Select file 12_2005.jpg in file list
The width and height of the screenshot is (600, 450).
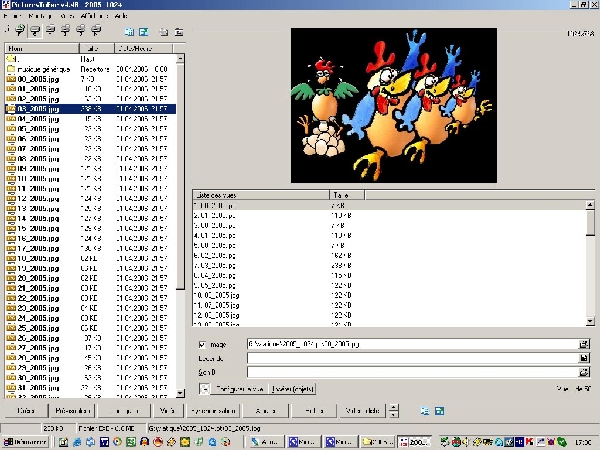(x=91, y=199)
